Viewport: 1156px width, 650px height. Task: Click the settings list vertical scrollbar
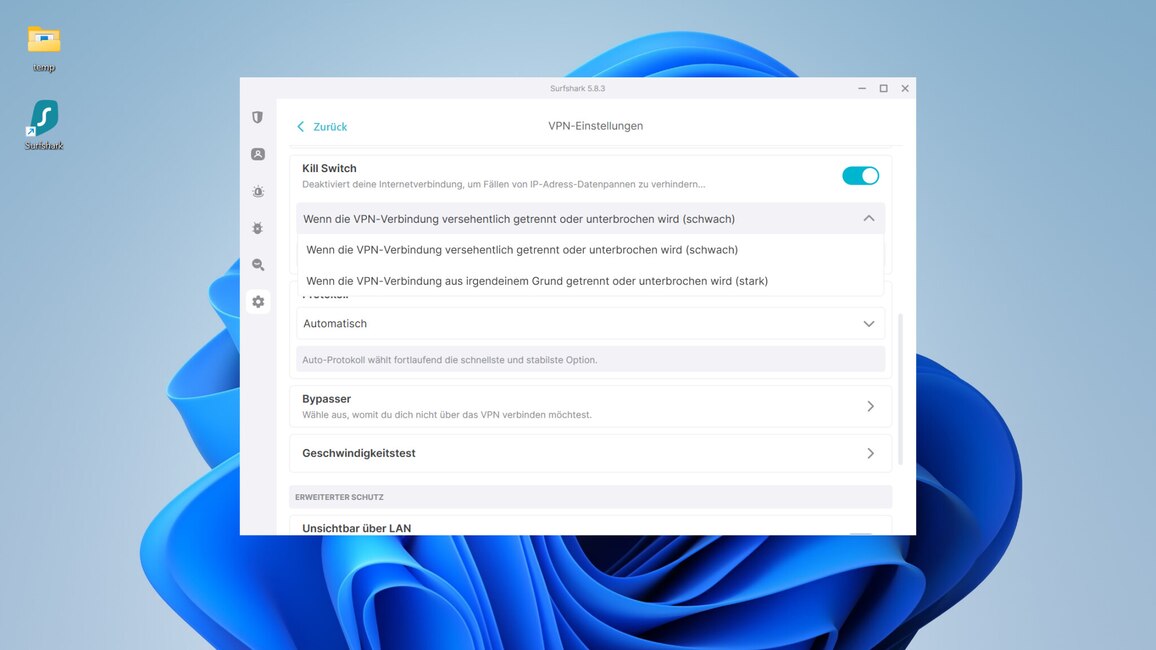[x=900, y=388]
